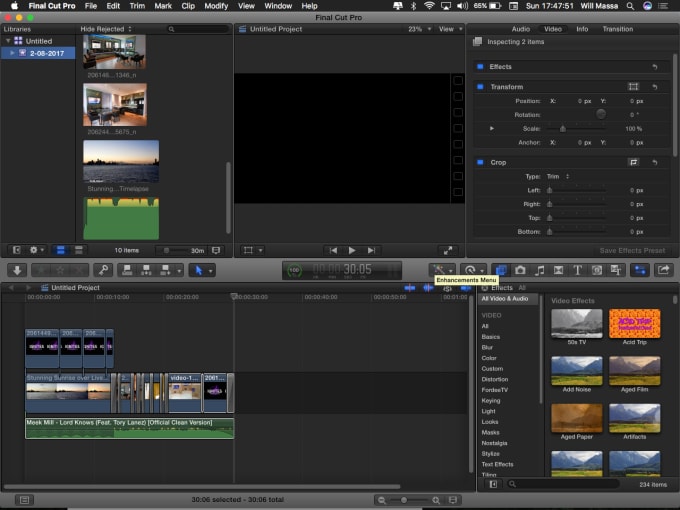The height and width of the screenshot is (510, 680).
Task: Open the Music and Sound Browser
Action: click(x=539, y=270)
